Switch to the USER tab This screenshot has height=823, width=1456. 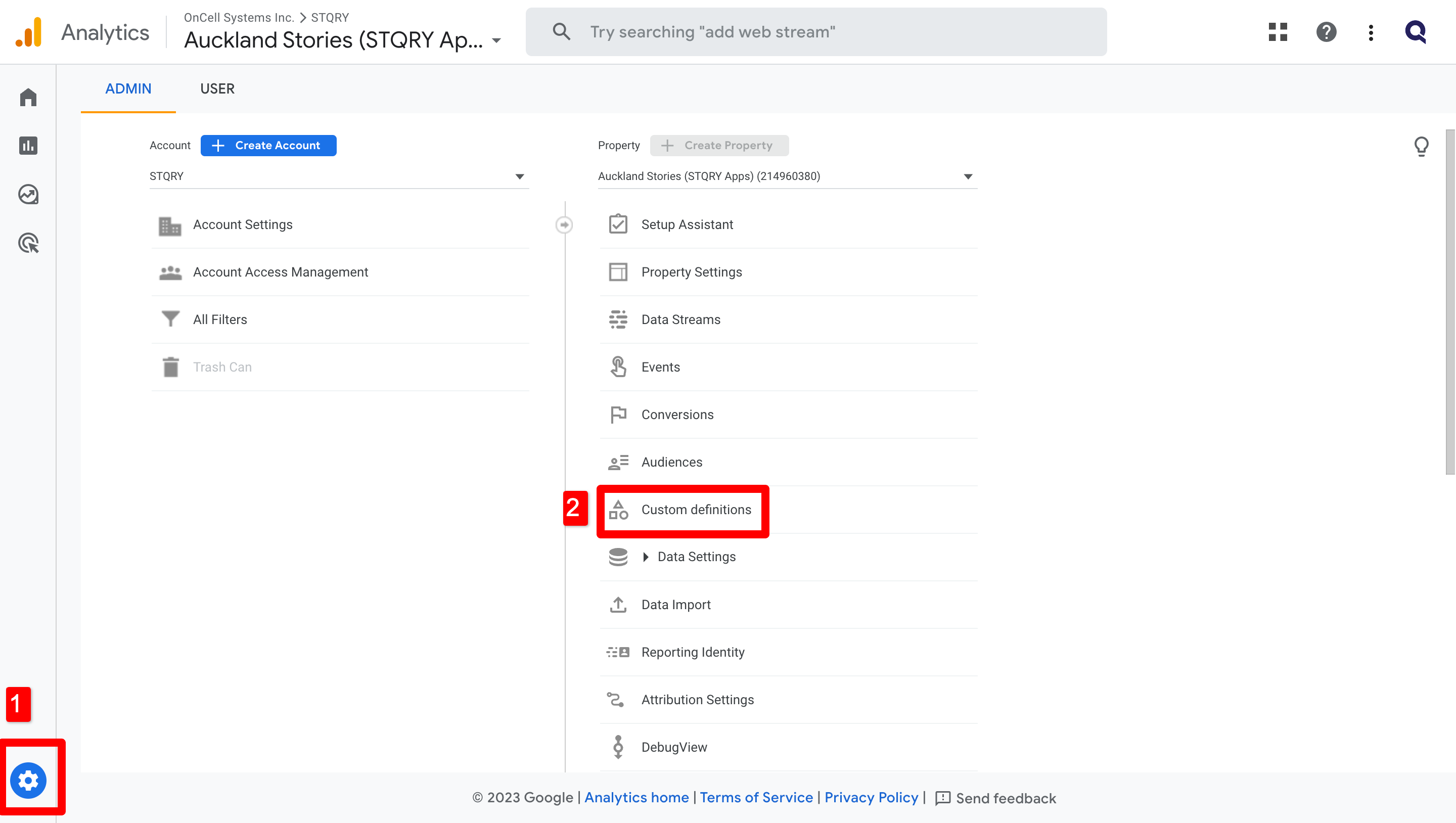[x=217, y=89]
